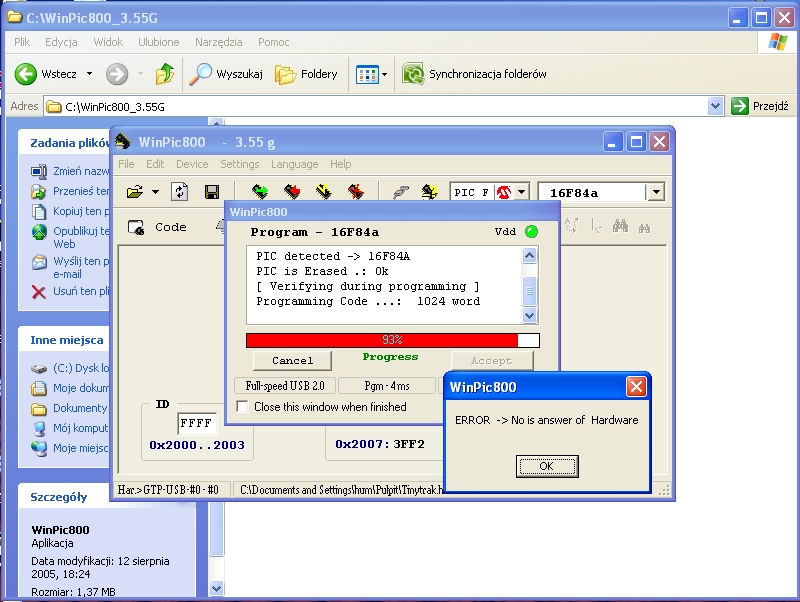Open the Wstecz history dropdown arrow
Image resolution: width=800 pixels, height=602 pixels.
point(89,74)
